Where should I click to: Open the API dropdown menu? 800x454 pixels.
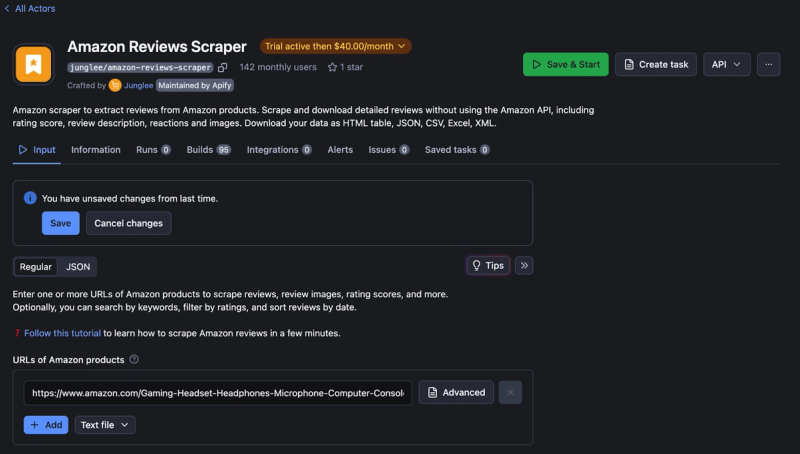(x=727, y=64)
